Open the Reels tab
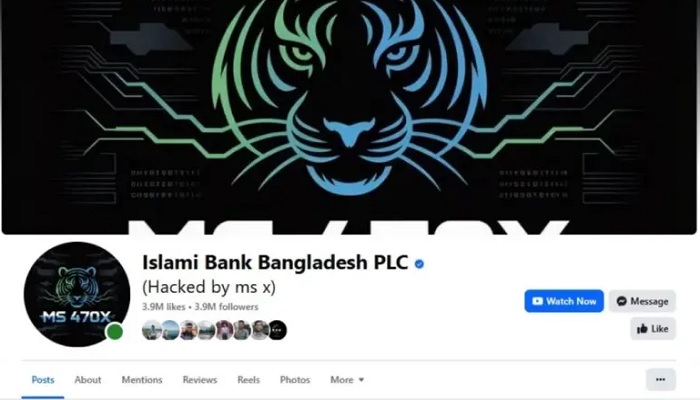This screenshot has height=400, width=700. click(x=248, y=380)
